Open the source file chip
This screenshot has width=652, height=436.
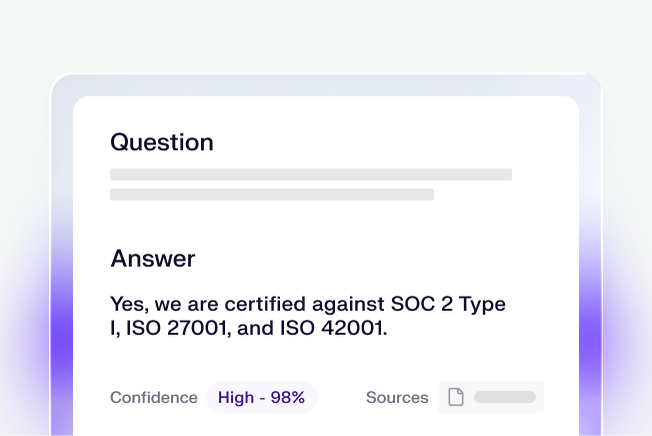point(491,397)
